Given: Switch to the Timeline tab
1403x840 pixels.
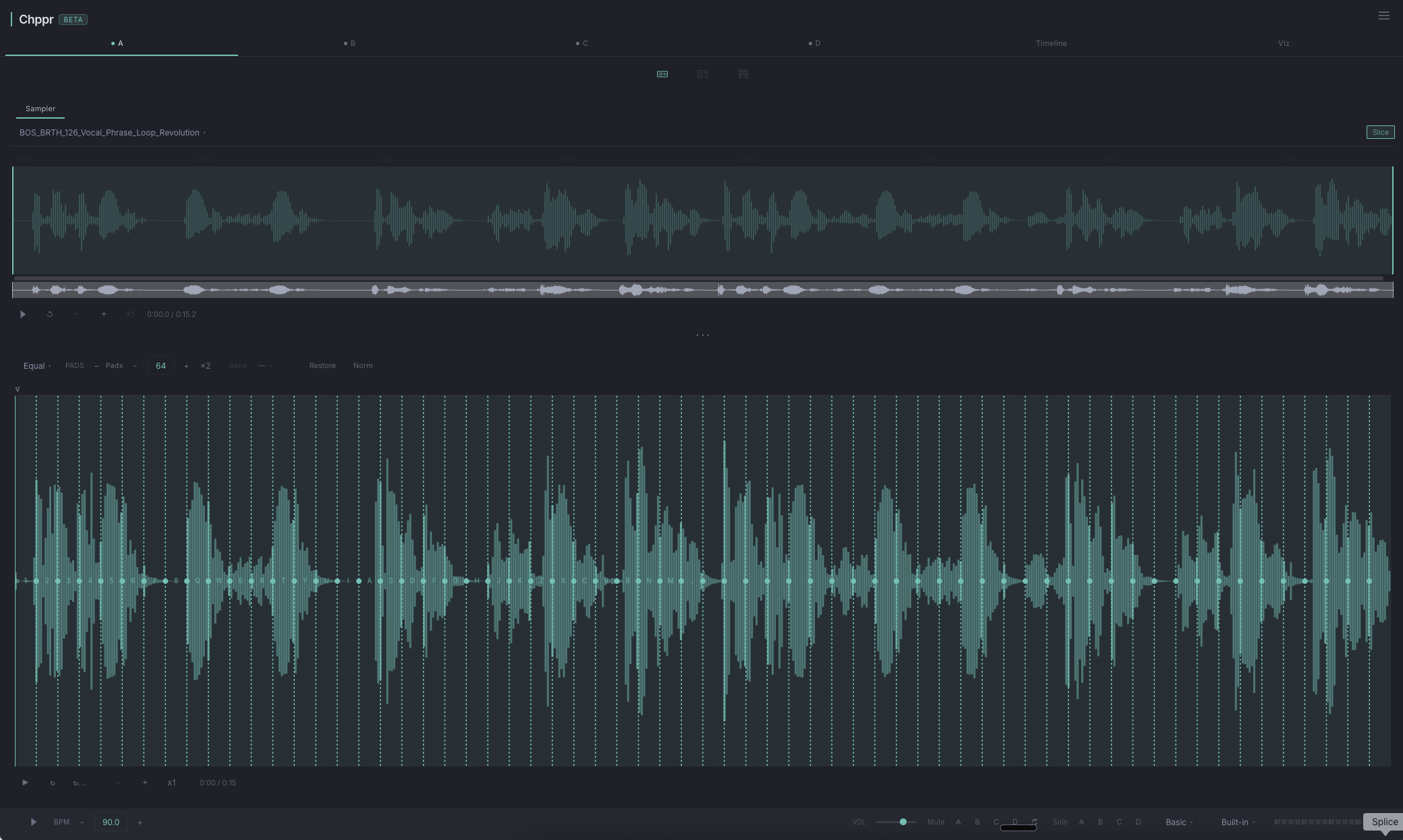Looking at the screenshot, I should coord(1051,43).
